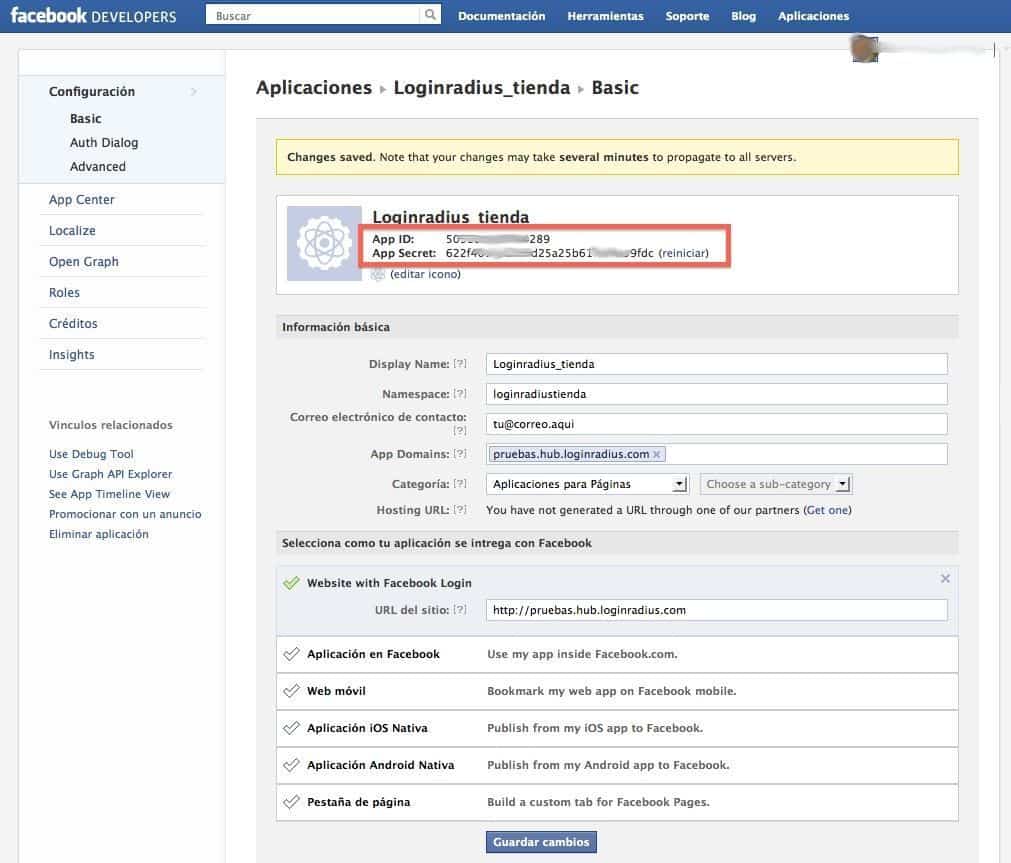Click the reiniciar link beside App Secret
1011x863 pixels.
683,253
